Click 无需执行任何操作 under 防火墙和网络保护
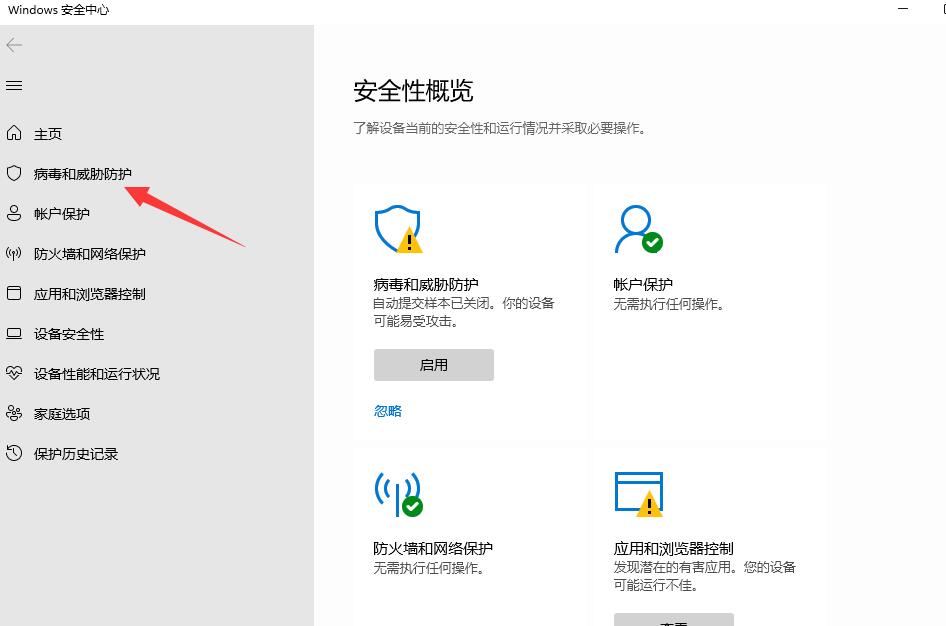 (x=427, y=568)
